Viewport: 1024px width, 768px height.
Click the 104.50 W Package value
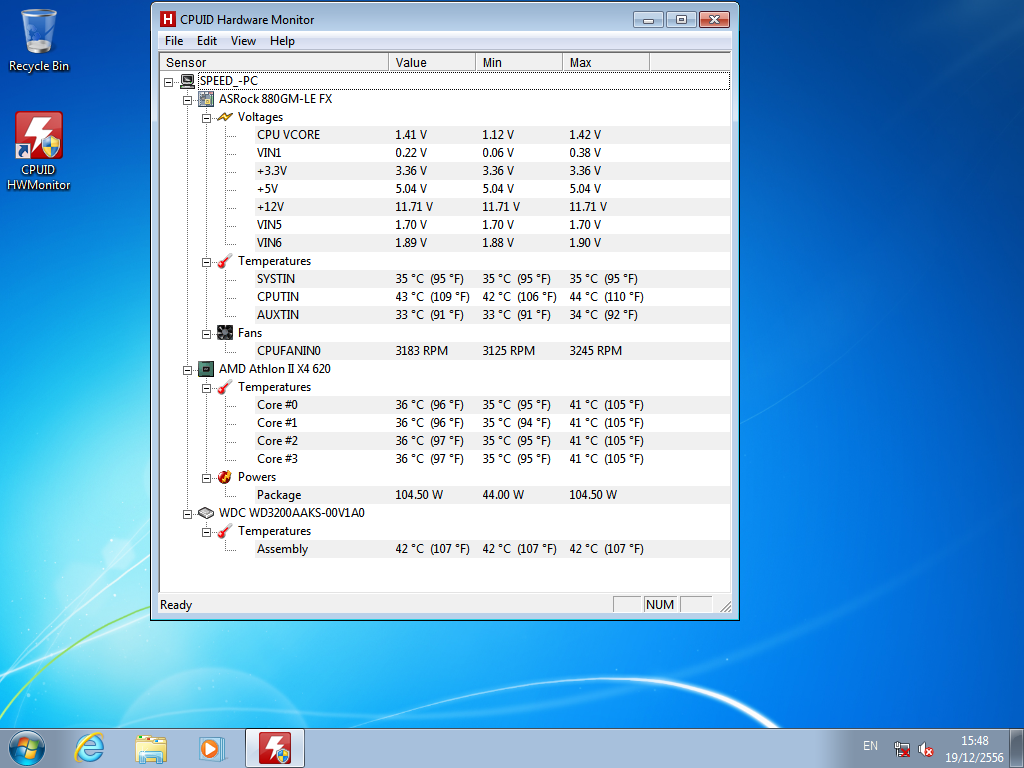tap(419, 495)
